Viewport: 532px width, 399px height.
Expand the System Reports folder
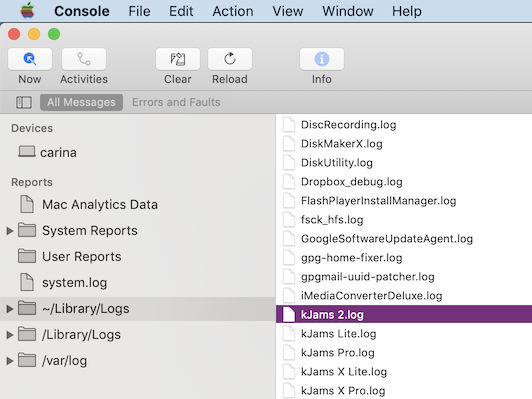click(x=10, y=231)
